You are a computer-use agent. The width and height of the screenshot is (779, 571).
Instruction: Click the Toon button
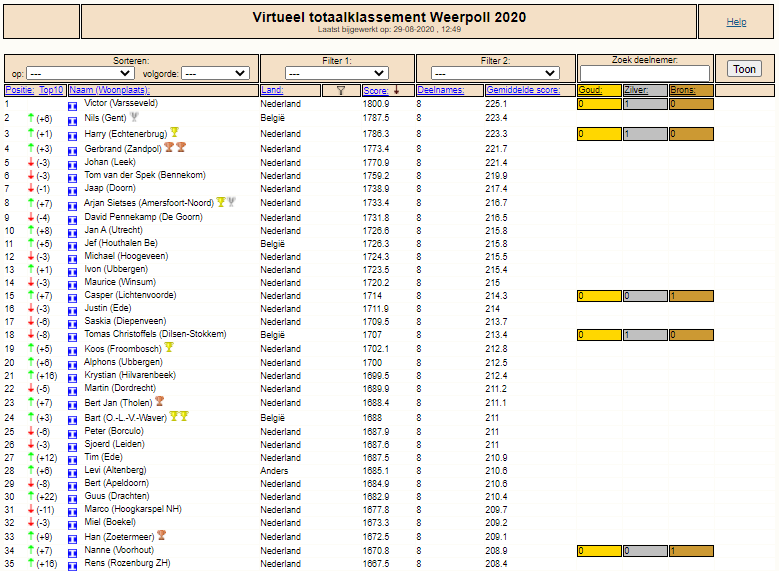[744, 69]
